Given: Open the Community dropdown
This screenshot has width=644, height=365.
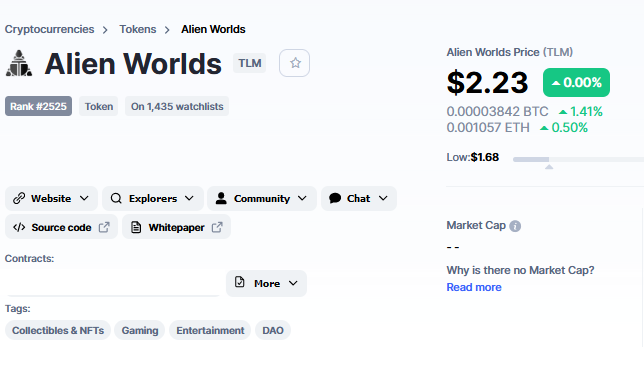Looking at the screenshot, I should pyautogui.click(x=262, y=198).
